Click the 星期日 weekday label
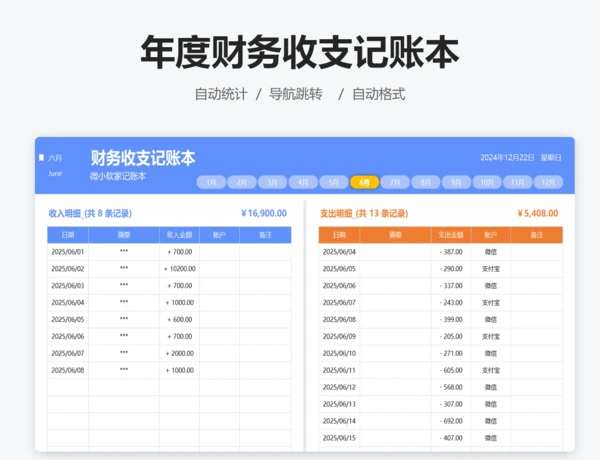600x460 pixels. point(551,158)
